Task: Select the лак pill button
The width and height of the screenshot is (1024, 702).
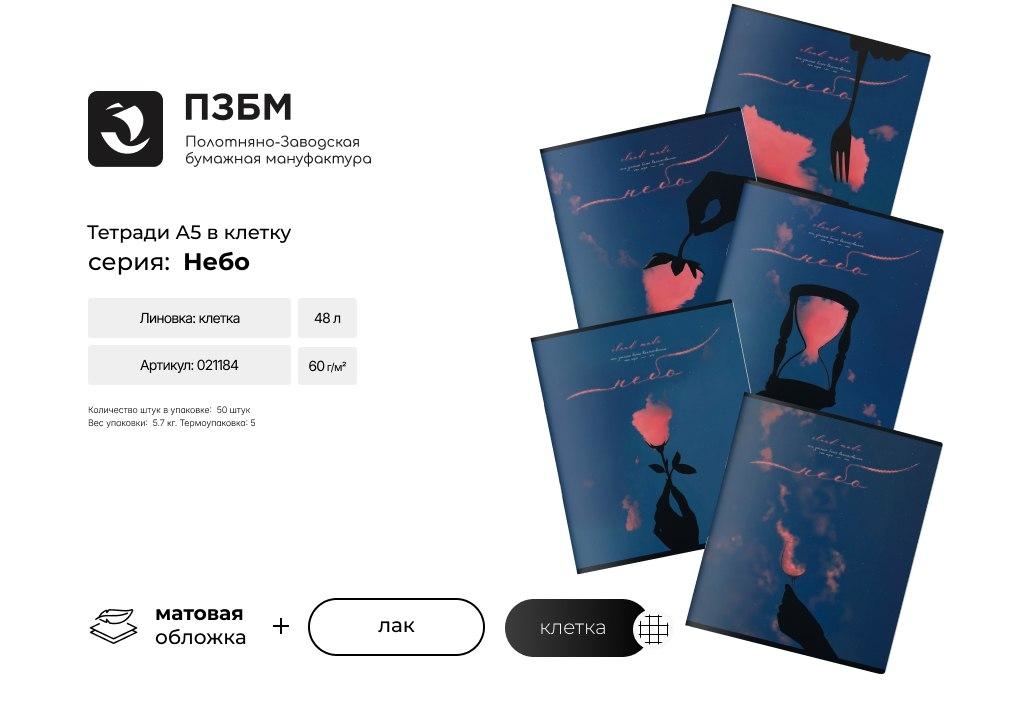Action: coord(396,626)
